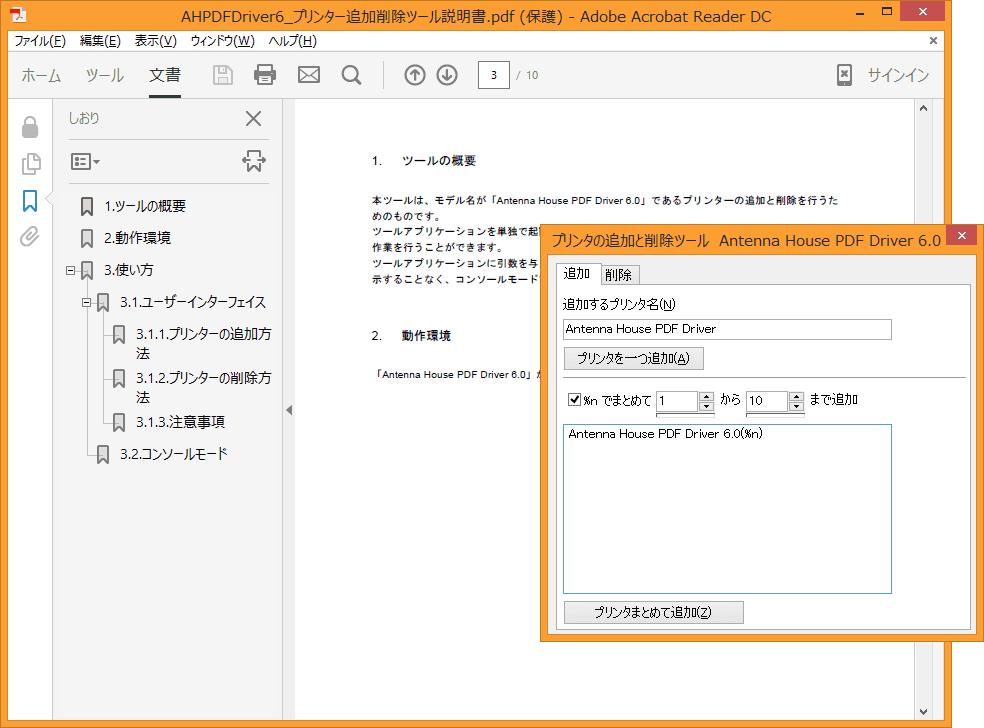
Task: Click the email envelope icon
Action: tap(309, 75)
